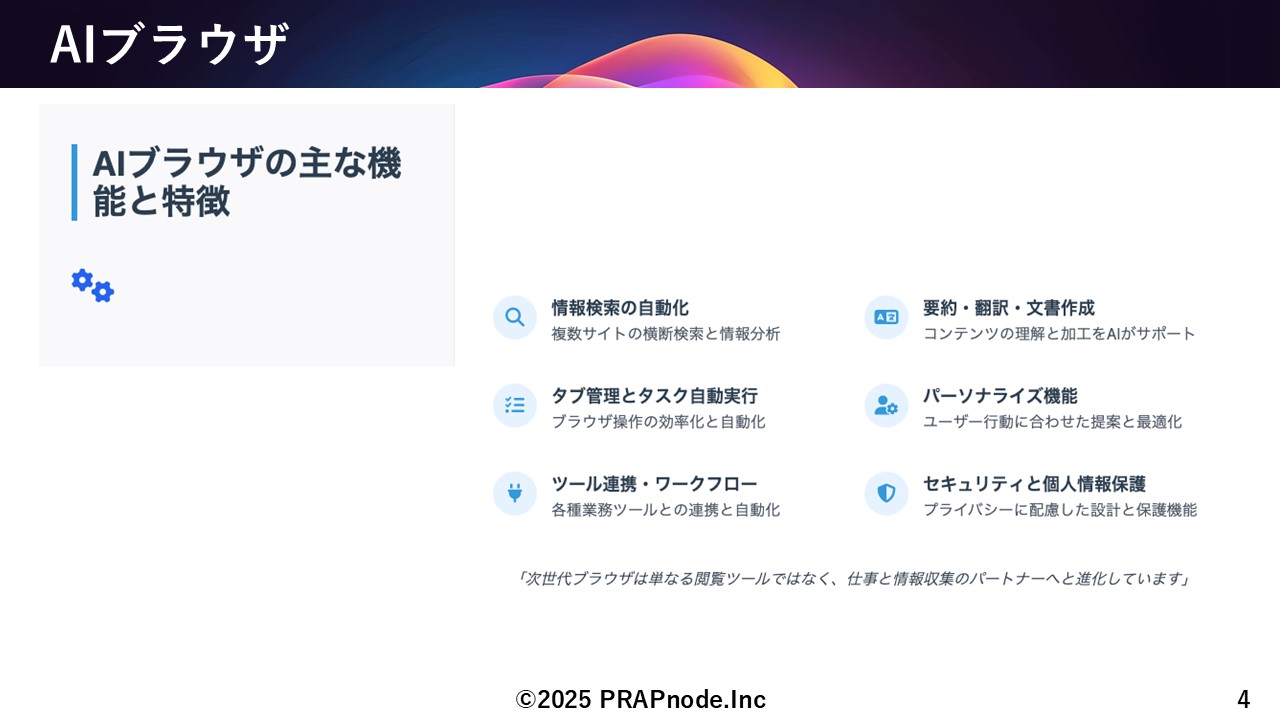Image resolution: width=1280 pixels, height=720 pixels.
Task: Click the shield security icon
Action: [886, 493]
